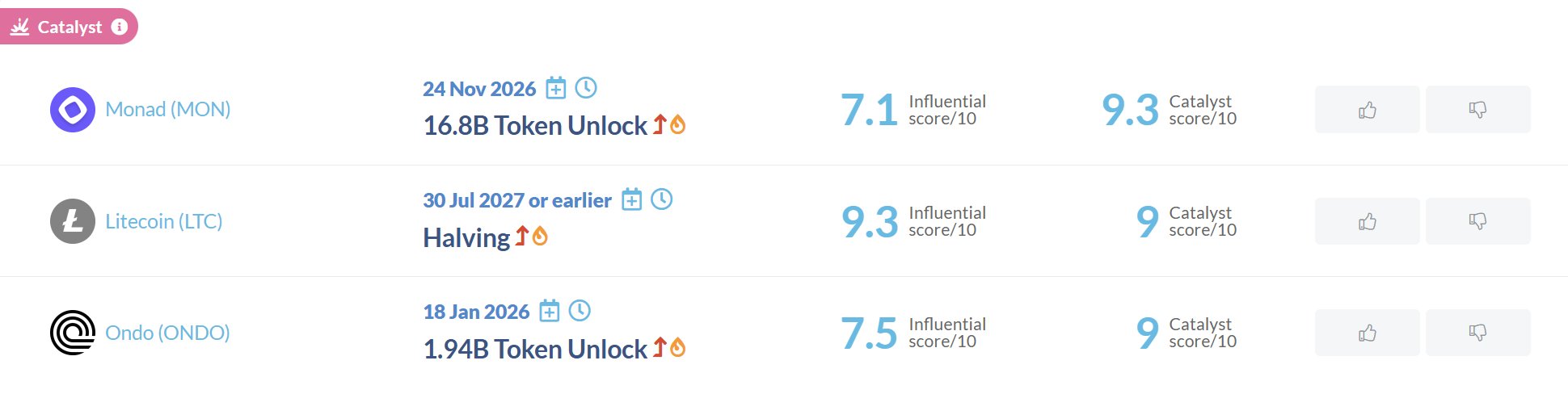
Task: Downvote the Litecoin Halving event
Action: pos(1477,221)
